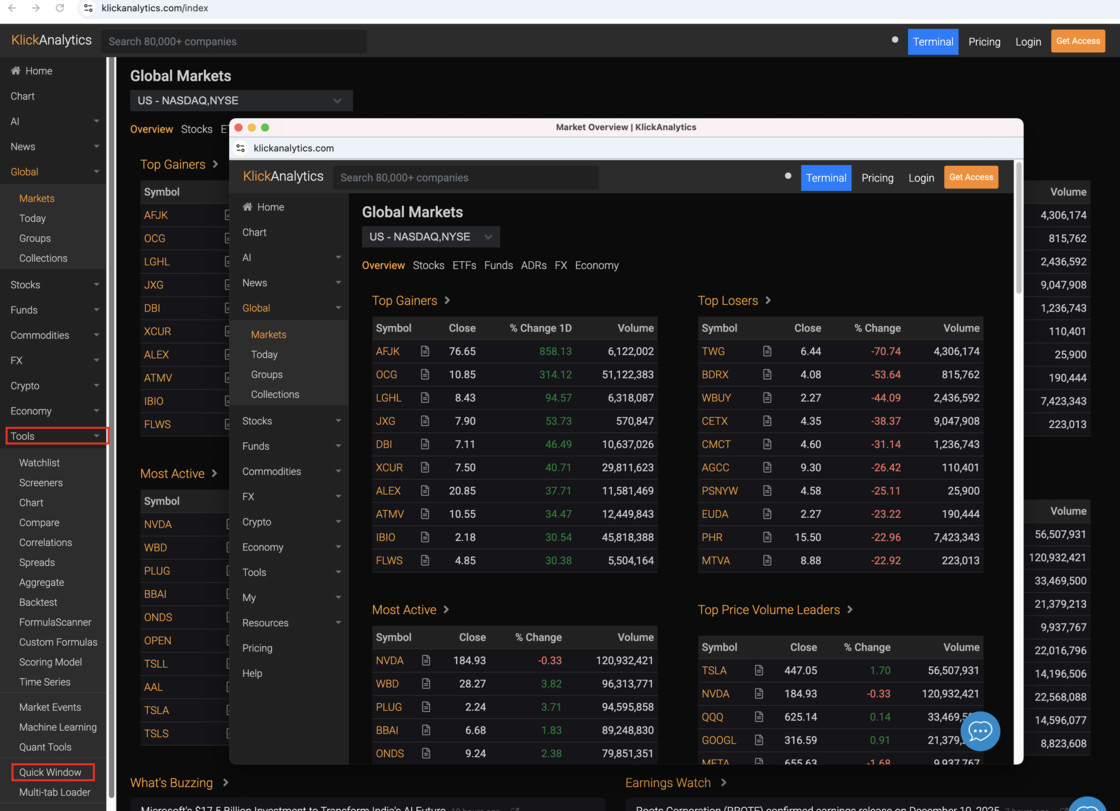1120x811 pixels.
Task: Focus company search field in main window
Action: (234, 41)
